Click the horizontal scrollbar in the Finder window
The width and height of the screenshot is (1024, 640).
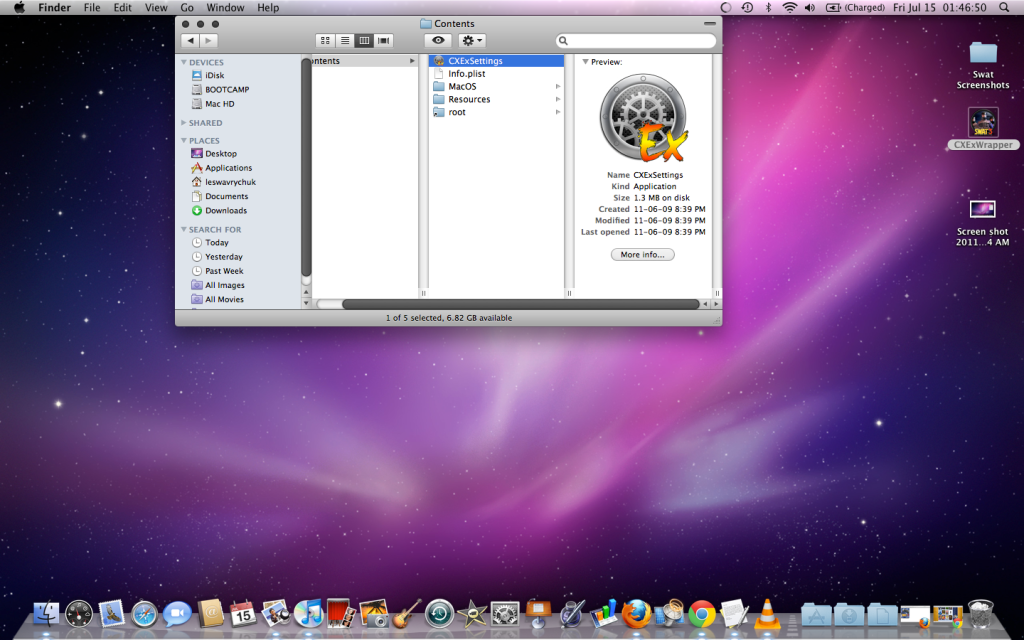(520, 304)
